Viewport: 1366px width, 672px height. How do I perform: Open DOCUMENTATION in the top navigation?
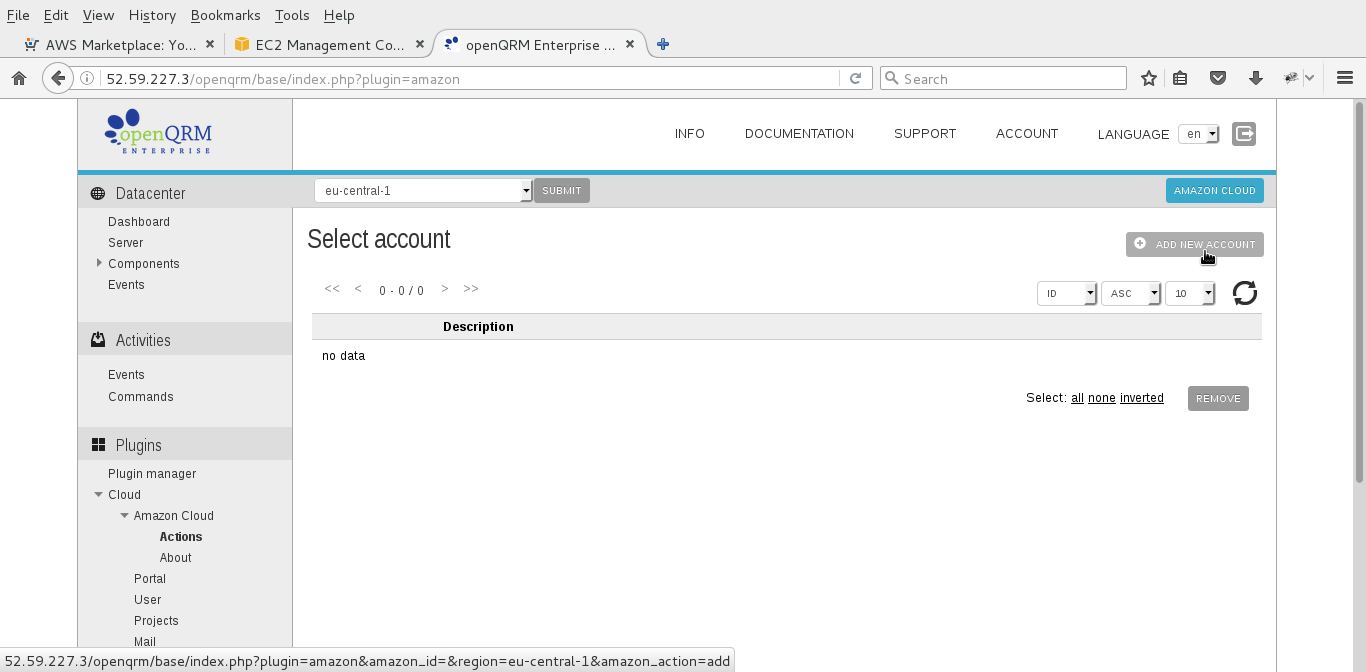(799, 133)
